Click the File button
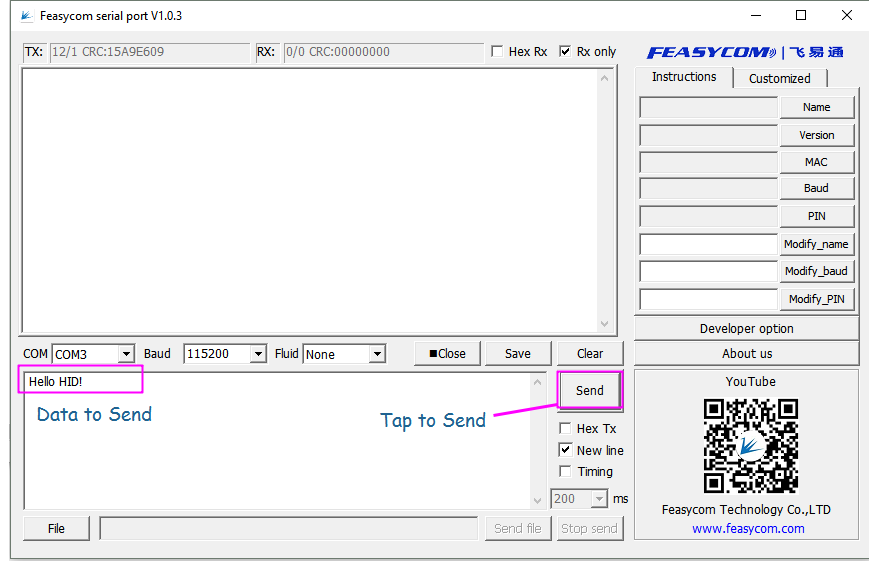870x562 pixels. [x=56, y=528]
